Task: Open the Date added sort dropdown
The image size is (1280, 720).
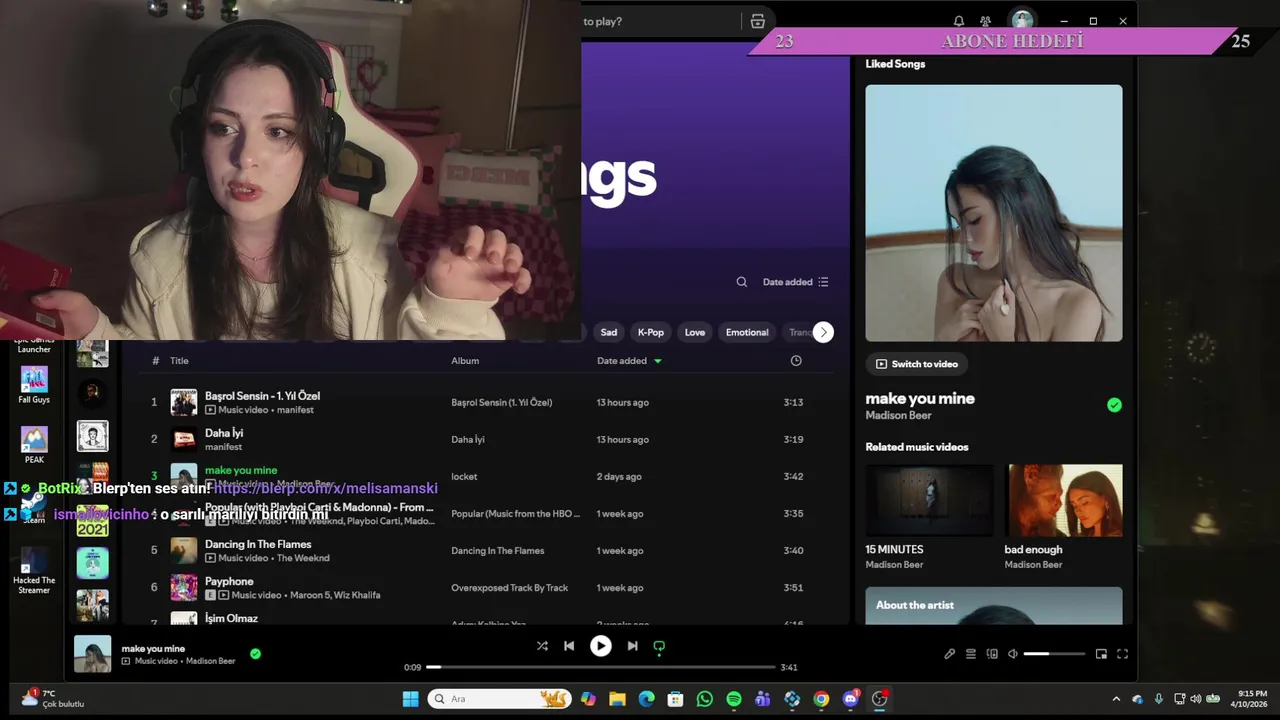Action: pyautogui.click(x=796, y=282)
